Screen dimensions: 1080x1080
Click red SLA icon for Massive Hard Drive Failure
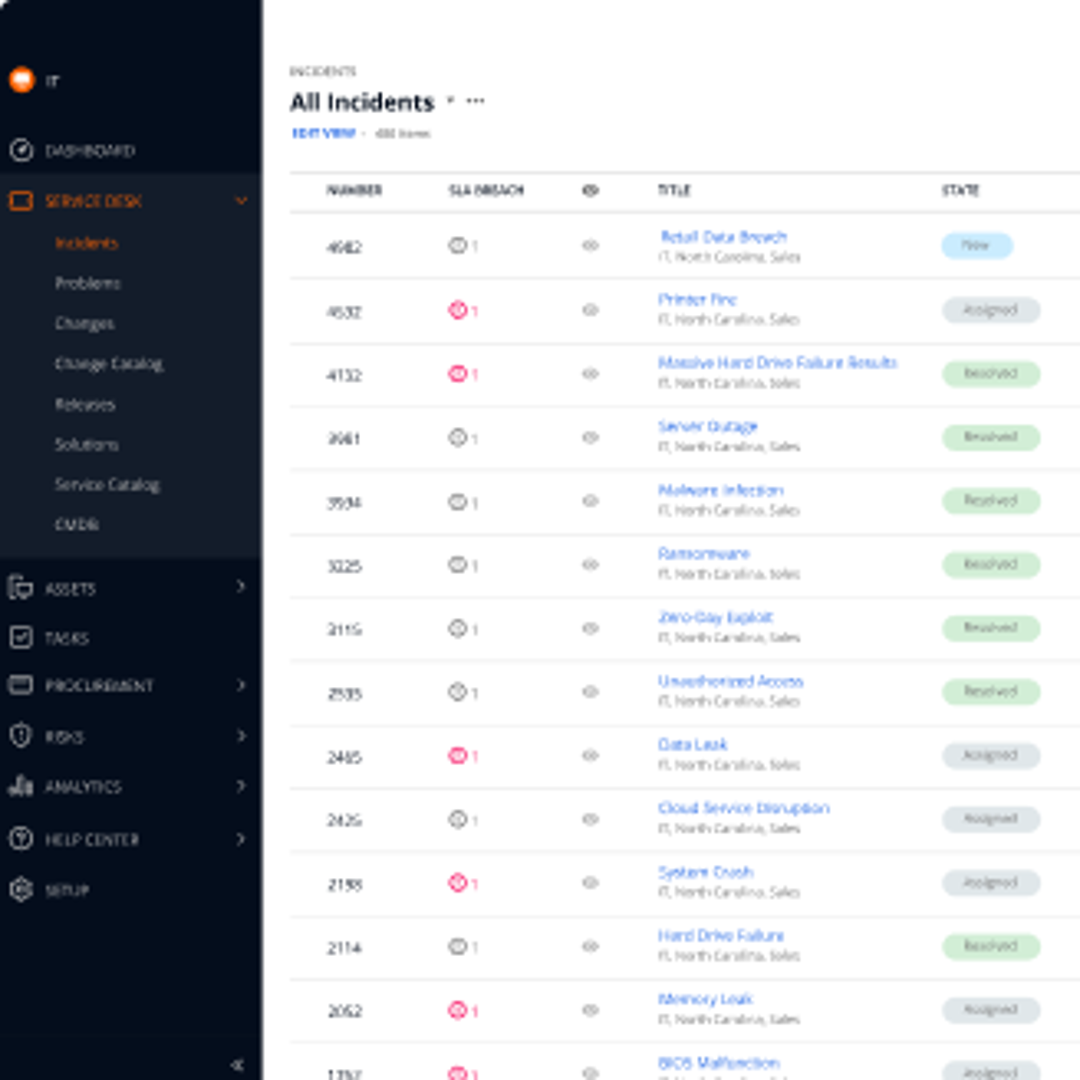pos(458,374)
